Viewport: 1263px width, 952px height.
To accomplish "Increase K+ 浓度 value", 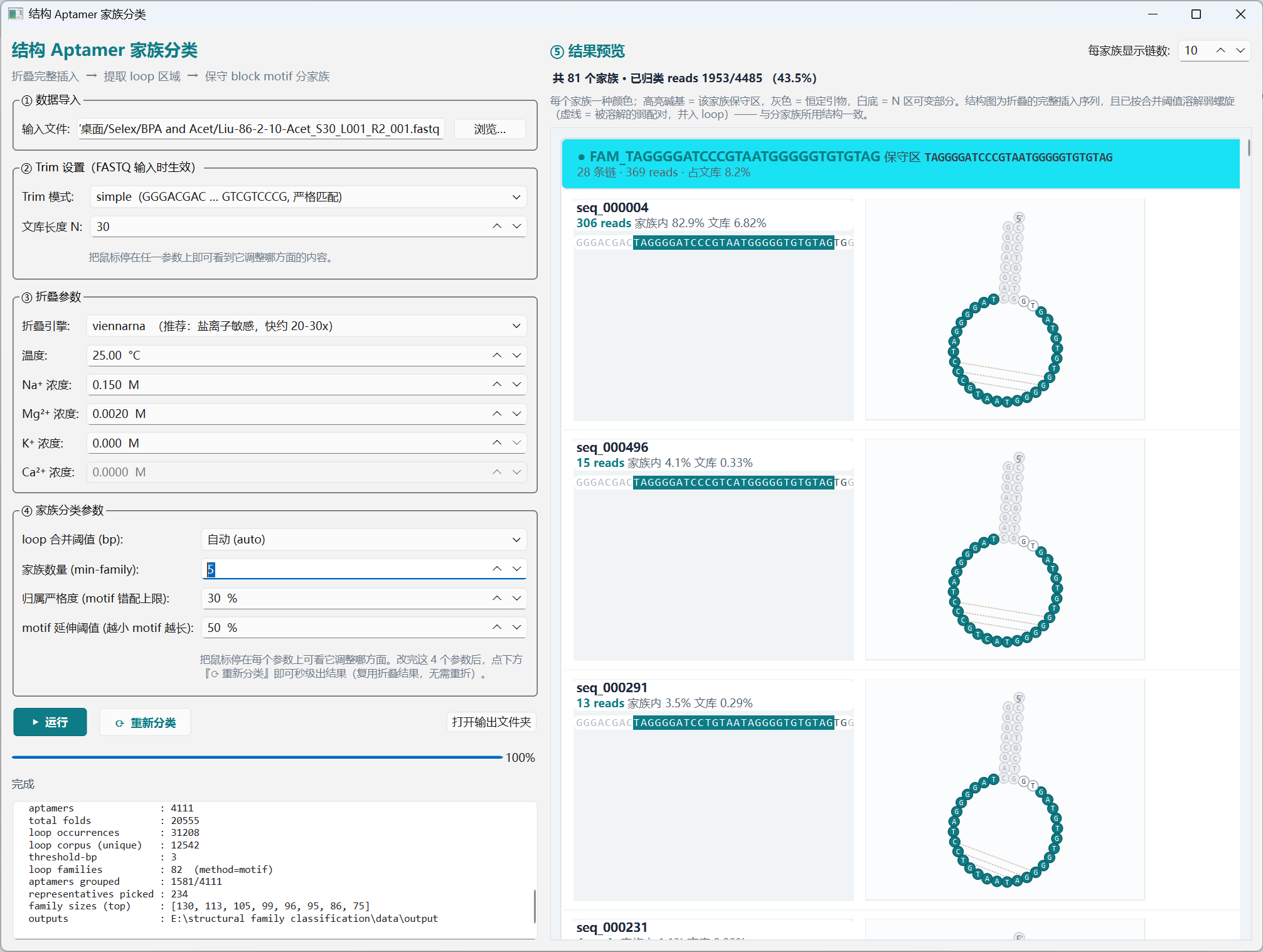I will click(x=497, y=443).
